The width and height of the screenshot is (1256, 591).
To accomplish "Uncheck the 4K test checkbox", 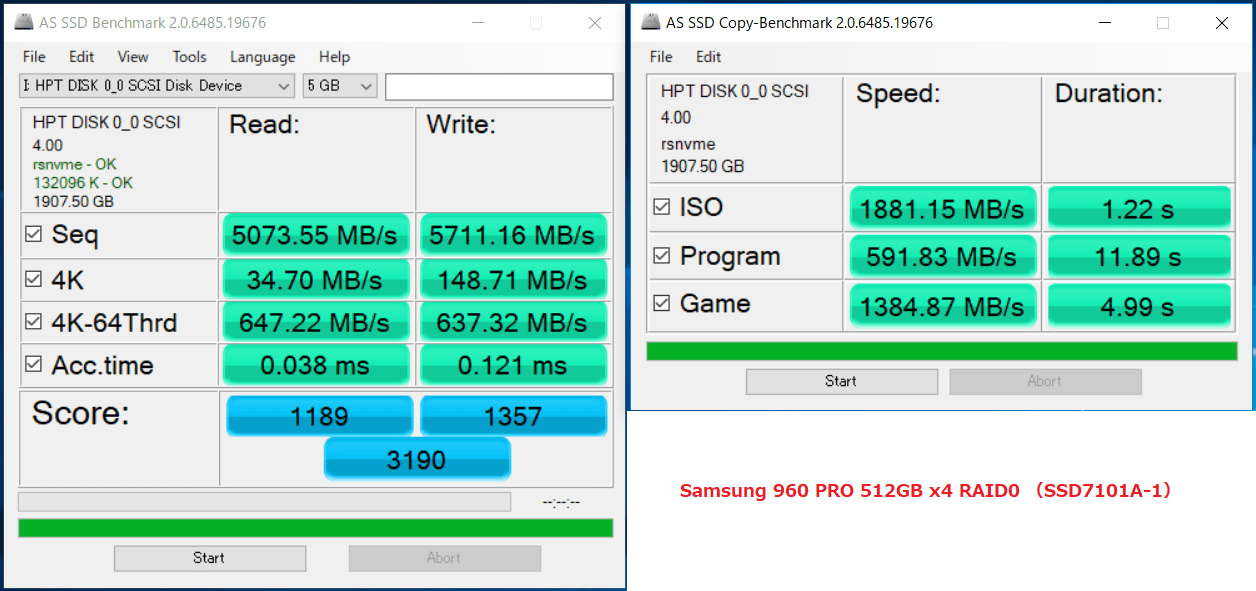I will click(x=34, y=280).
